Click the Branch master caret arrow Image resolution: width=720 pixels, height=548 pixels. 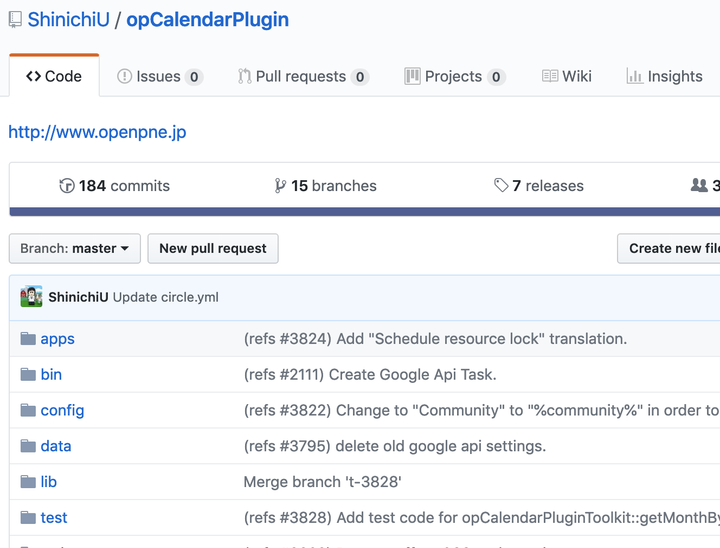click(x=125, y=249)
